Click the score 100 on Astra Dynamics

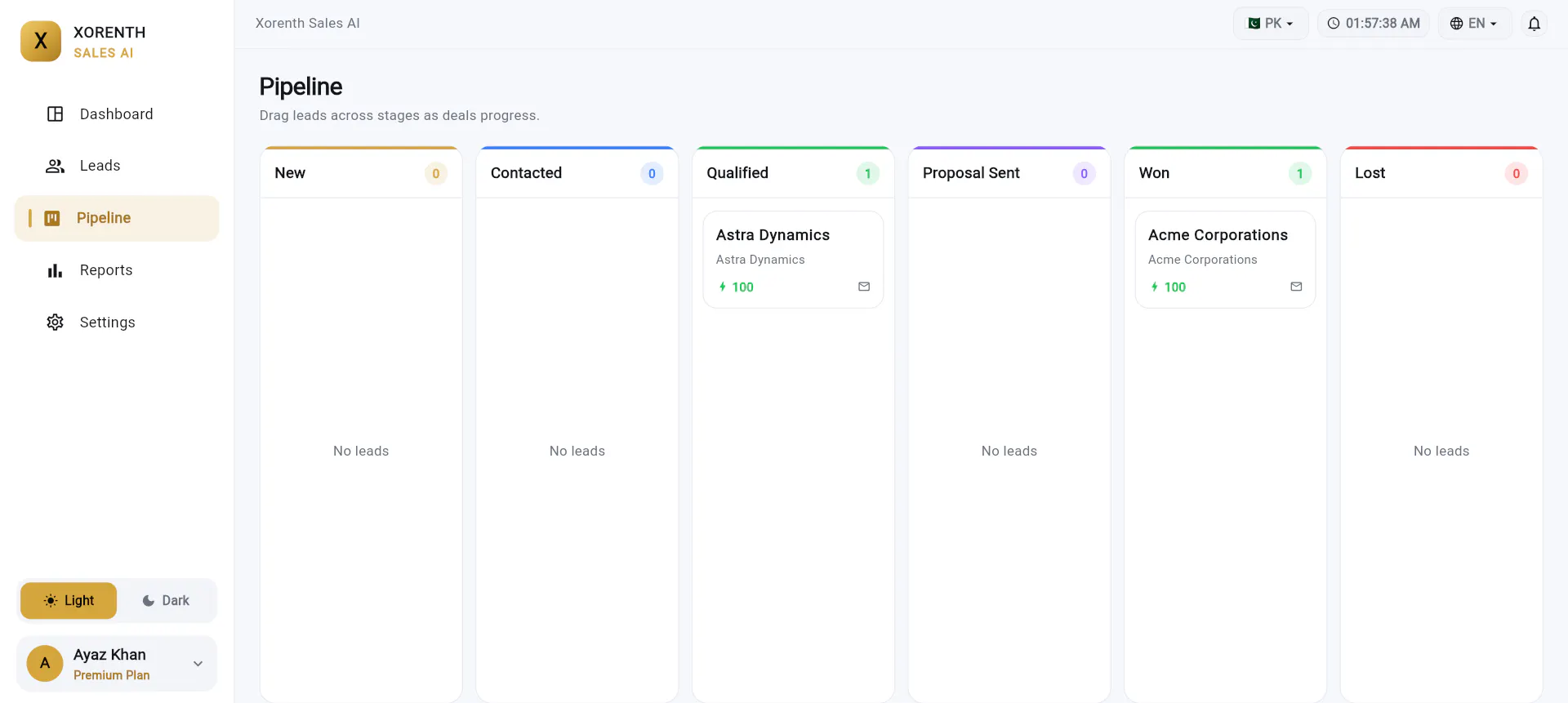pos(742,287)
